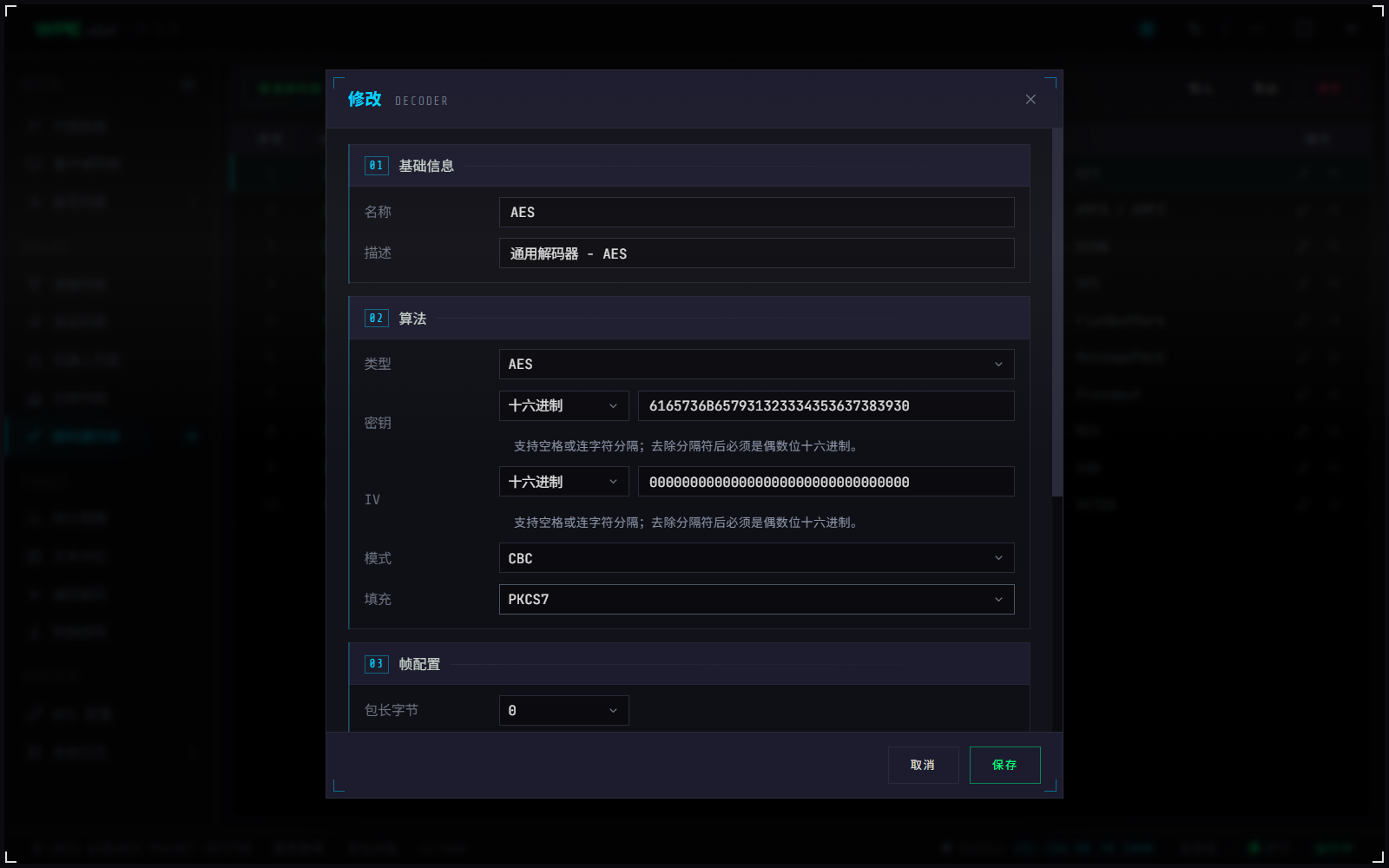The width and height of the screenshot is (1389, 868).
Task: Click the 取消 button
Action: click(923, 765)
